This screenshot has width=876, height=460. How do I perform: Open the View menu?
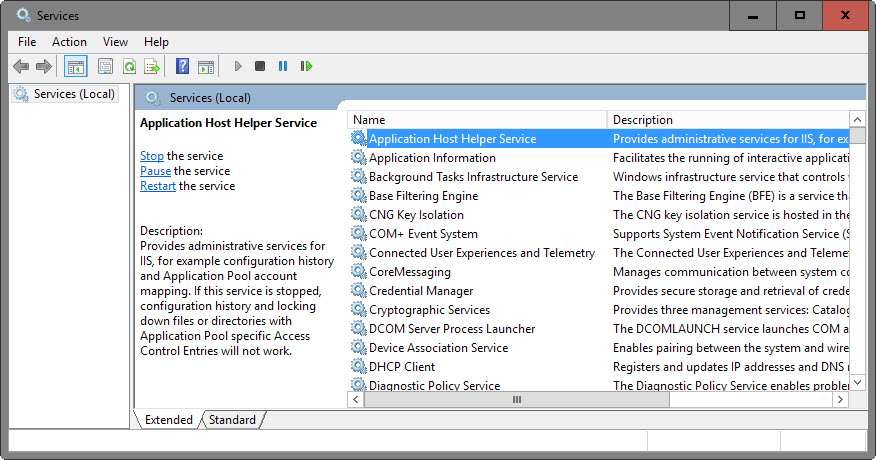point(115,42)
